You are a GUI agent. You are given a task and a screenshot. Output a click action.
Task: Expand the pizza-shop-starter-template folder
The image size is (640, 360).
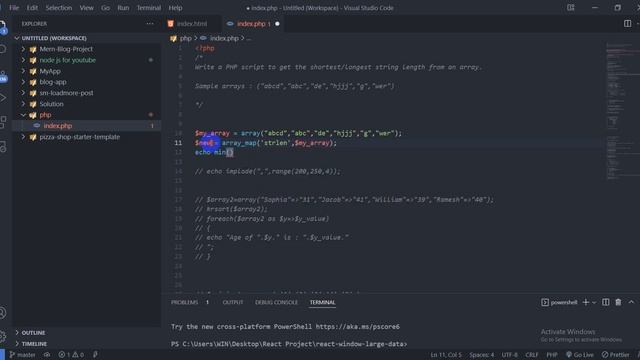(80, 137)
